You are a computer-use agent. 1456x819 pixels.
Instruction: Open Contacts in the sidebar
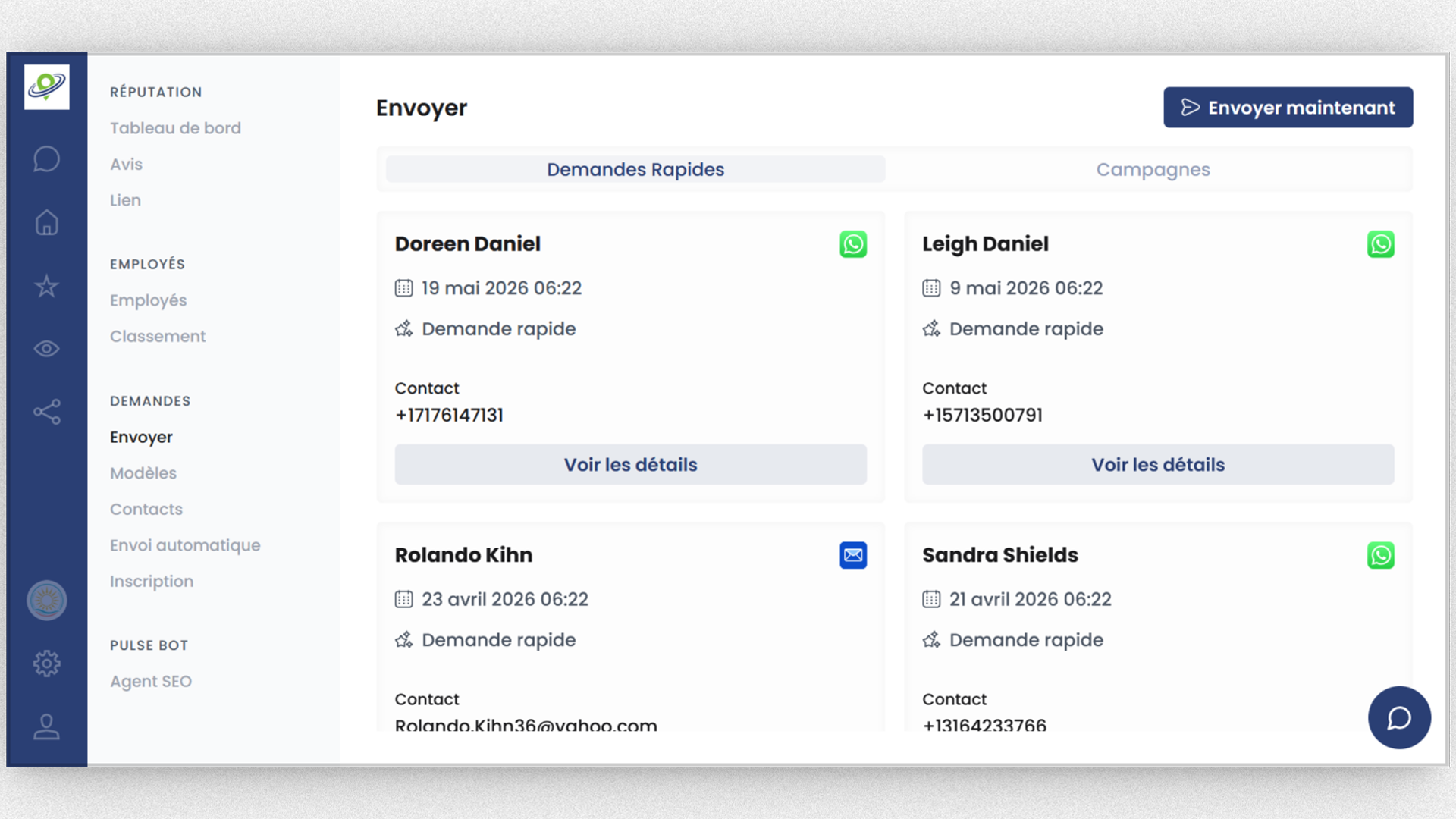click(146, 509)
